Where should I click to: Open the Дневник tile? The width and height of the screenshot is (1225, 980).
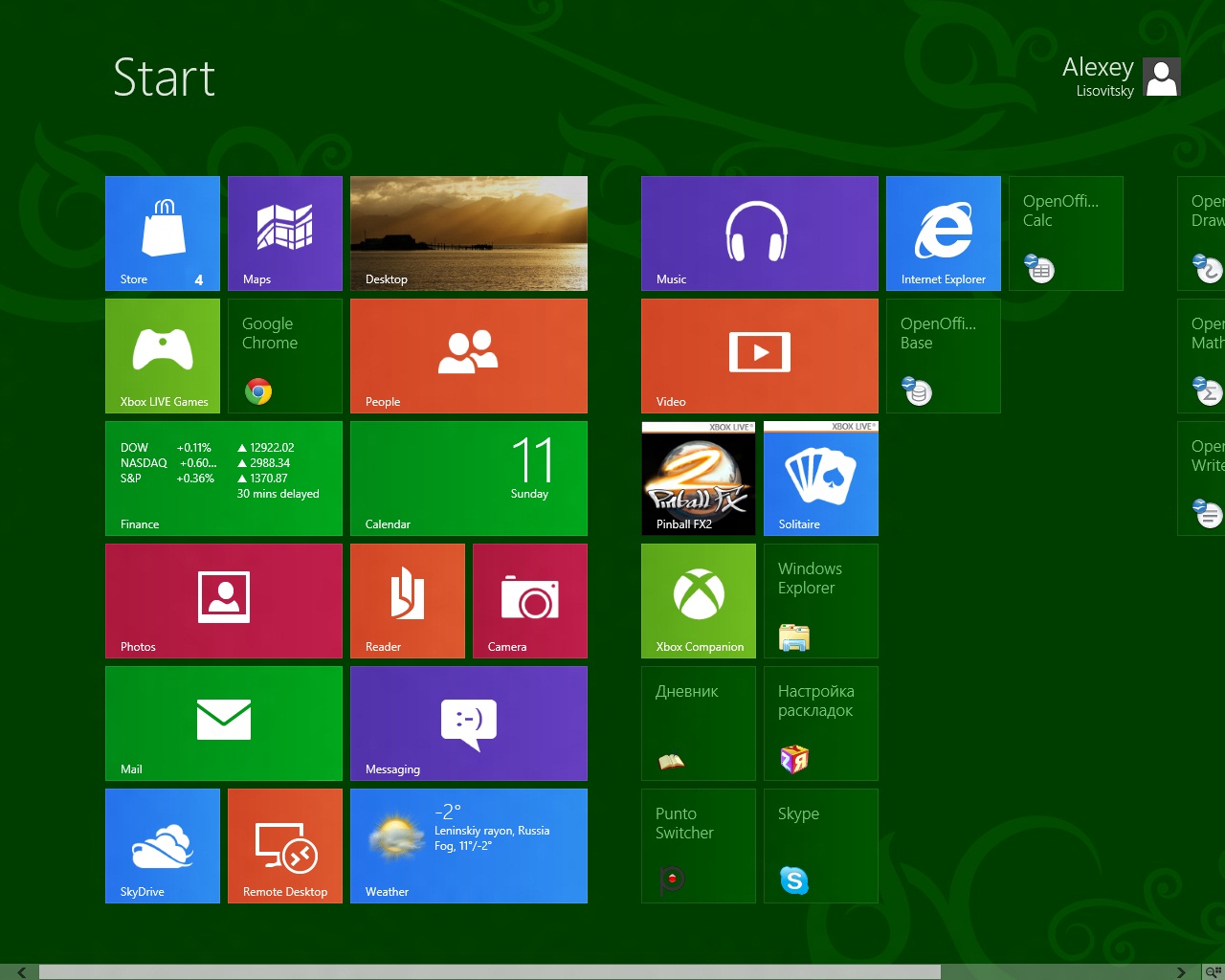[x=699, y=724]
